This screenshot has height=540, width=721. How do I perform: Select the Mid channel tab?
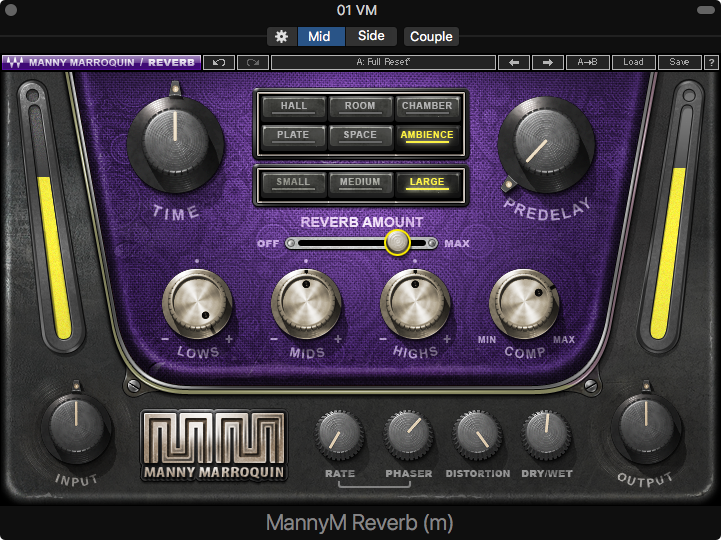pyautogui.click(x=321, y=36)
